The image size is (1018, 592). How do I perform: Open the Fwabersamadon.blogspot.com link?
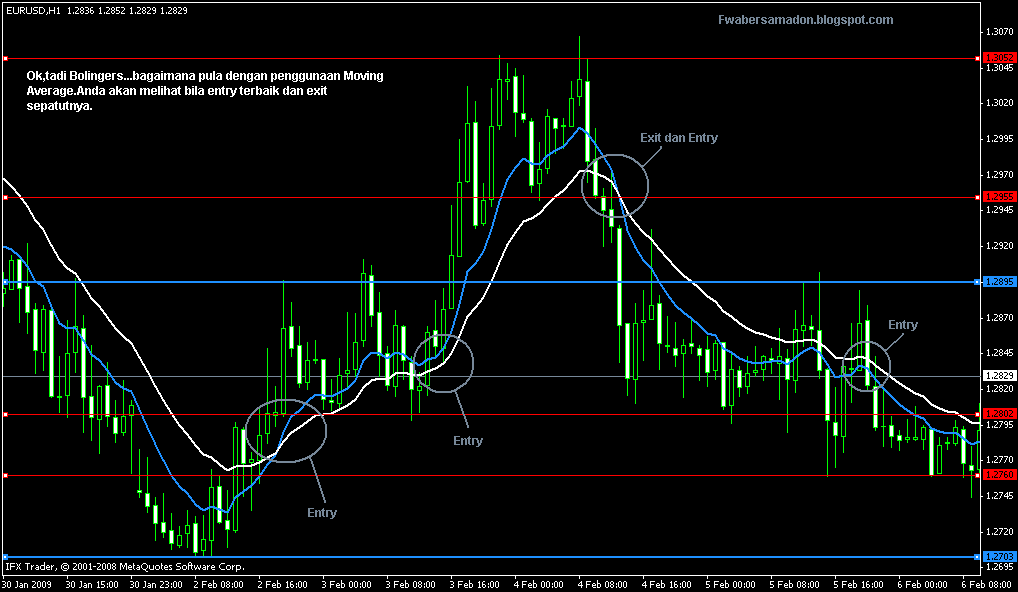point(803,18)
